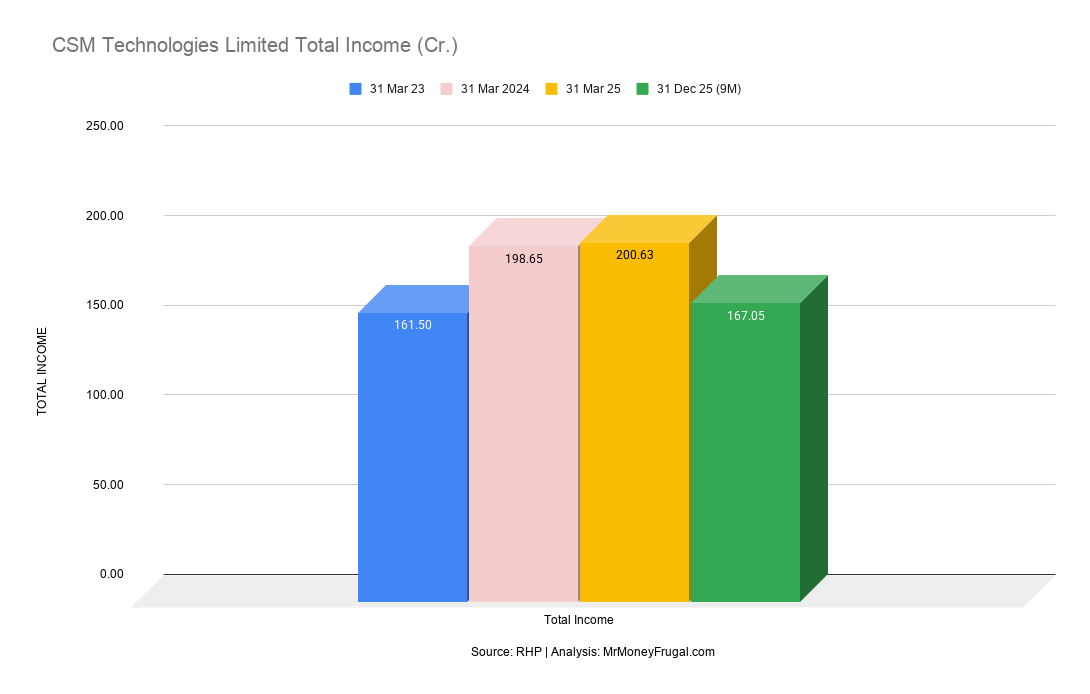Click the y-axis value '100.00'
Screen dimensions: 1090x694
click(104, 394)
